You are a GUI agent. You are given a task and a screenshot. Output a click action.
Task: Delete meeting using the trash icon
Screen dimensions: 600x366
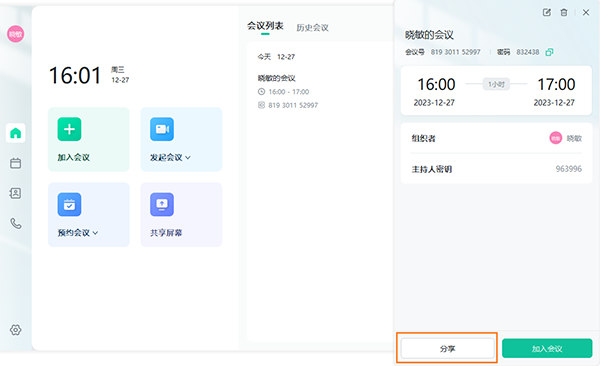click(x=564, y=12)
